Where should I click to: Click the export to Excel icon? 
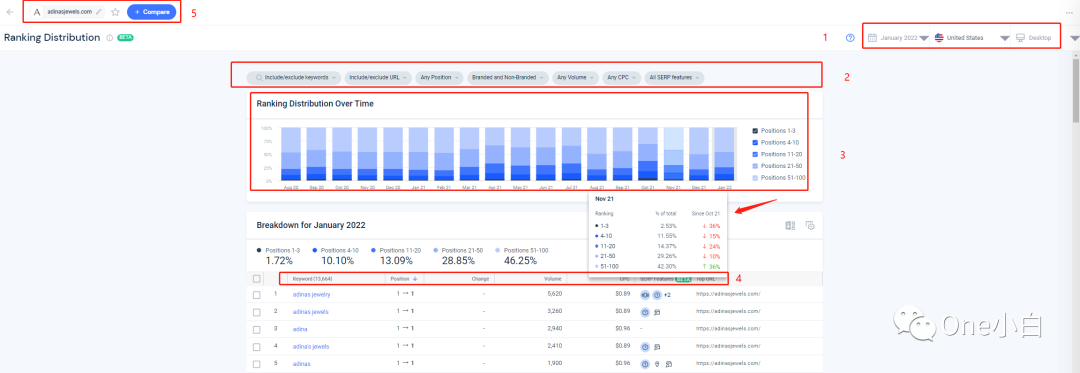coord(790,226)
